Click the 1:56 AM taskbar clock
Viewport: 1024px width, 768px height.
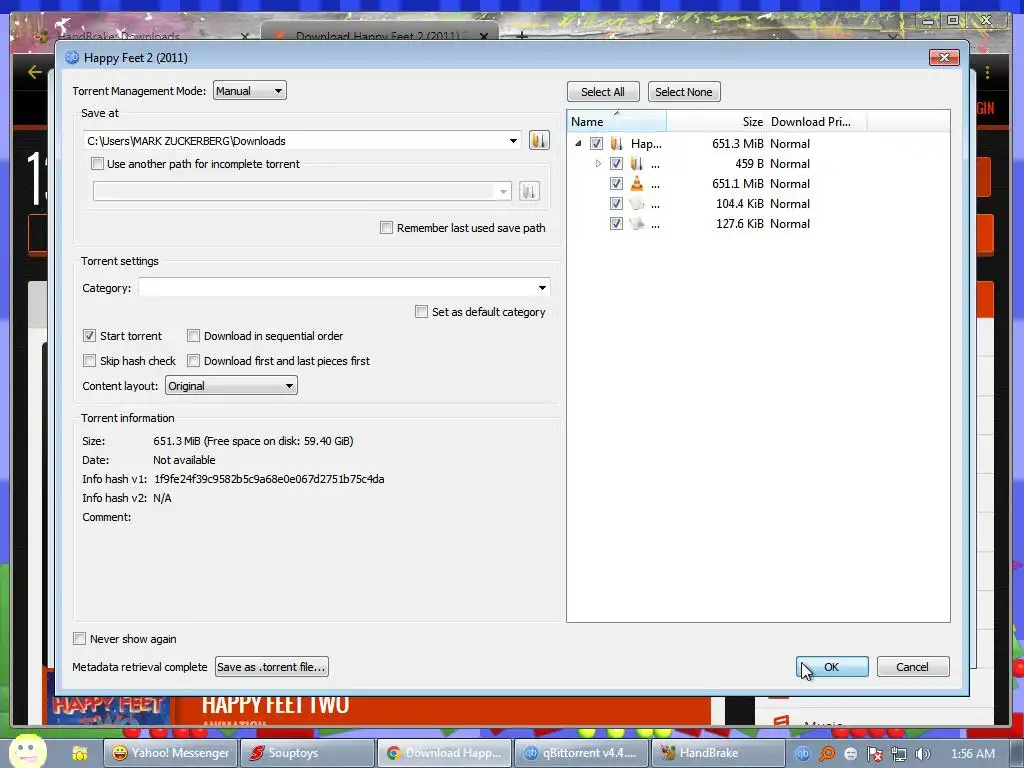point(972,754)
